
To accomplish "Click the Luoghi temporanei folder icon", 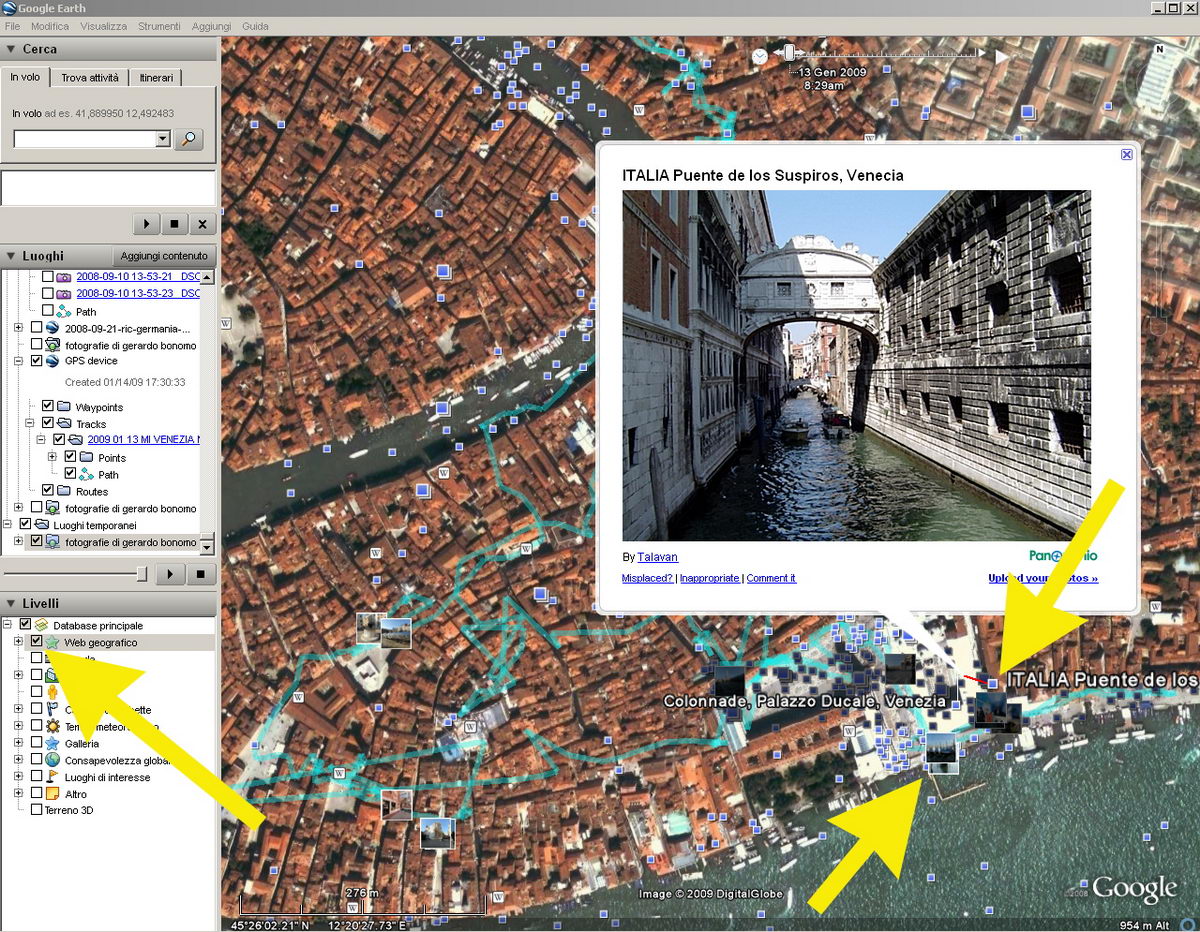I will (x=41, y=525).
